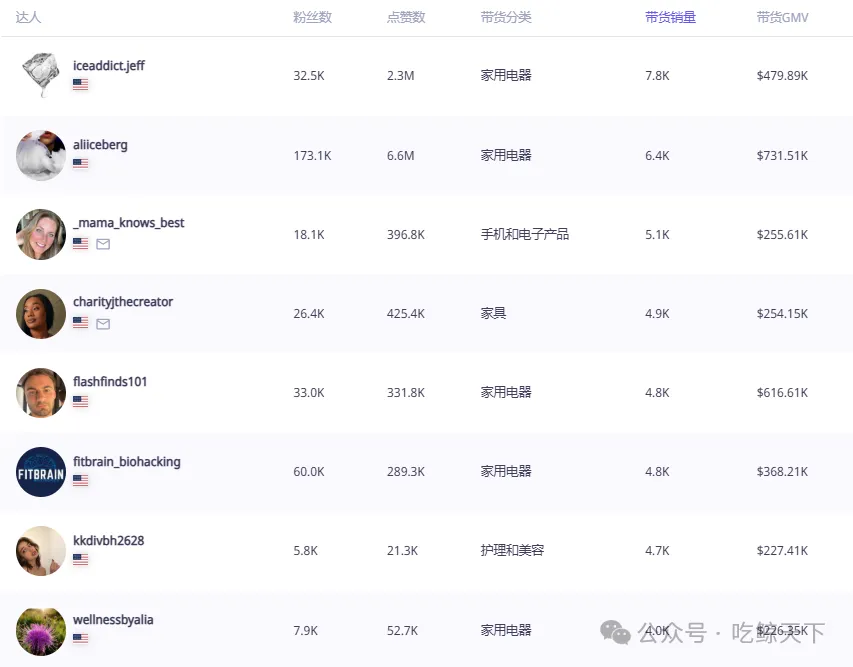Click the 带货分类 column header
This screenshot has width=853, height=667.
[x=506, y=17]
